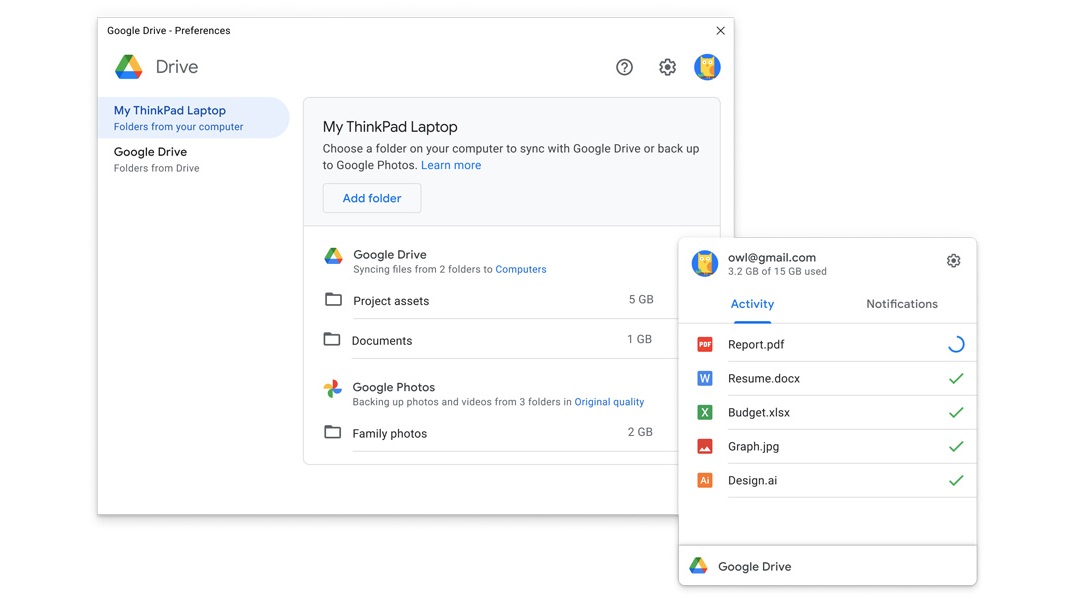Click the Word icon beside Resume.docx

click(x=705, y=378)
